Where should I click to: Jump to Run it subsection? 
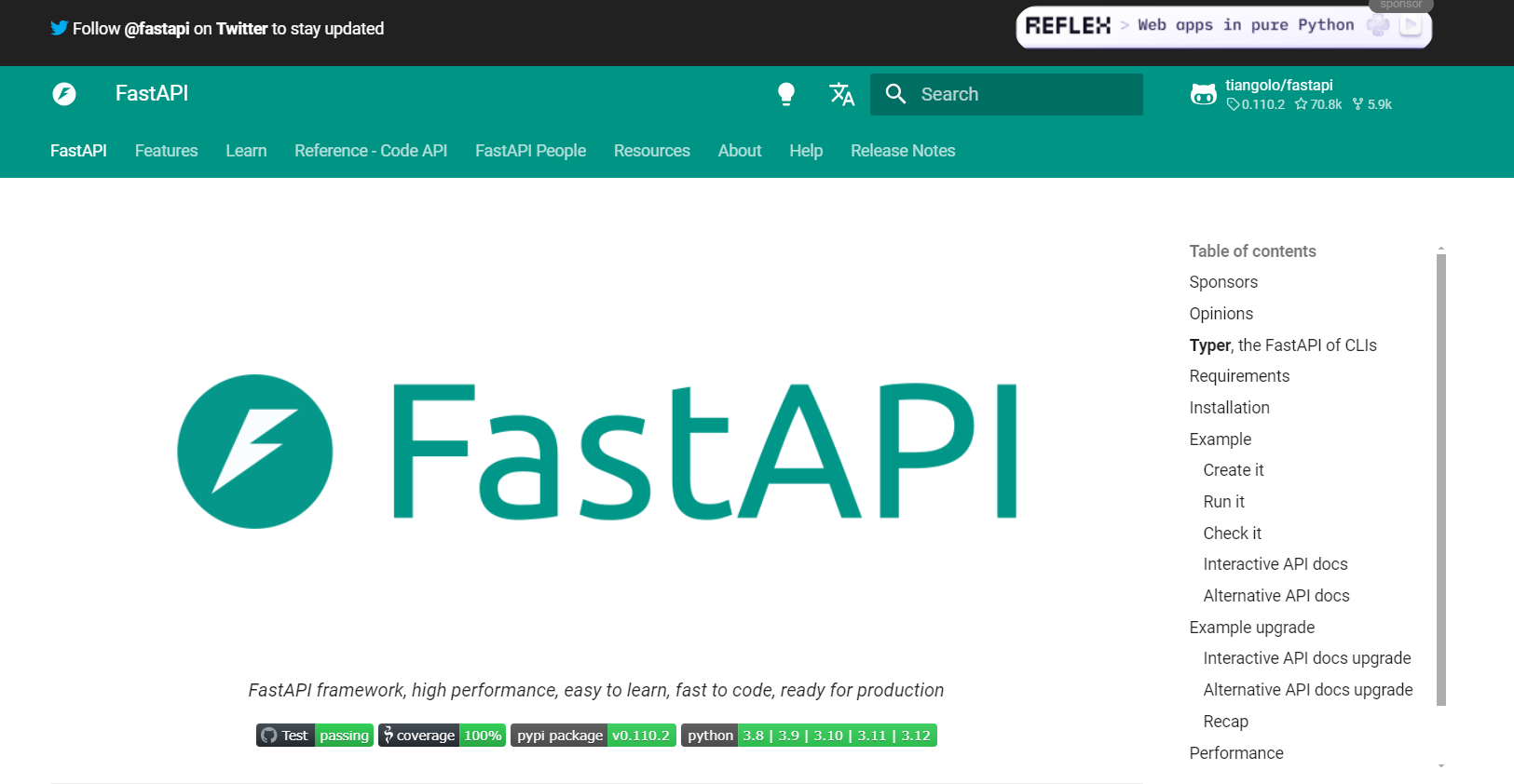tap(1223, 502)
